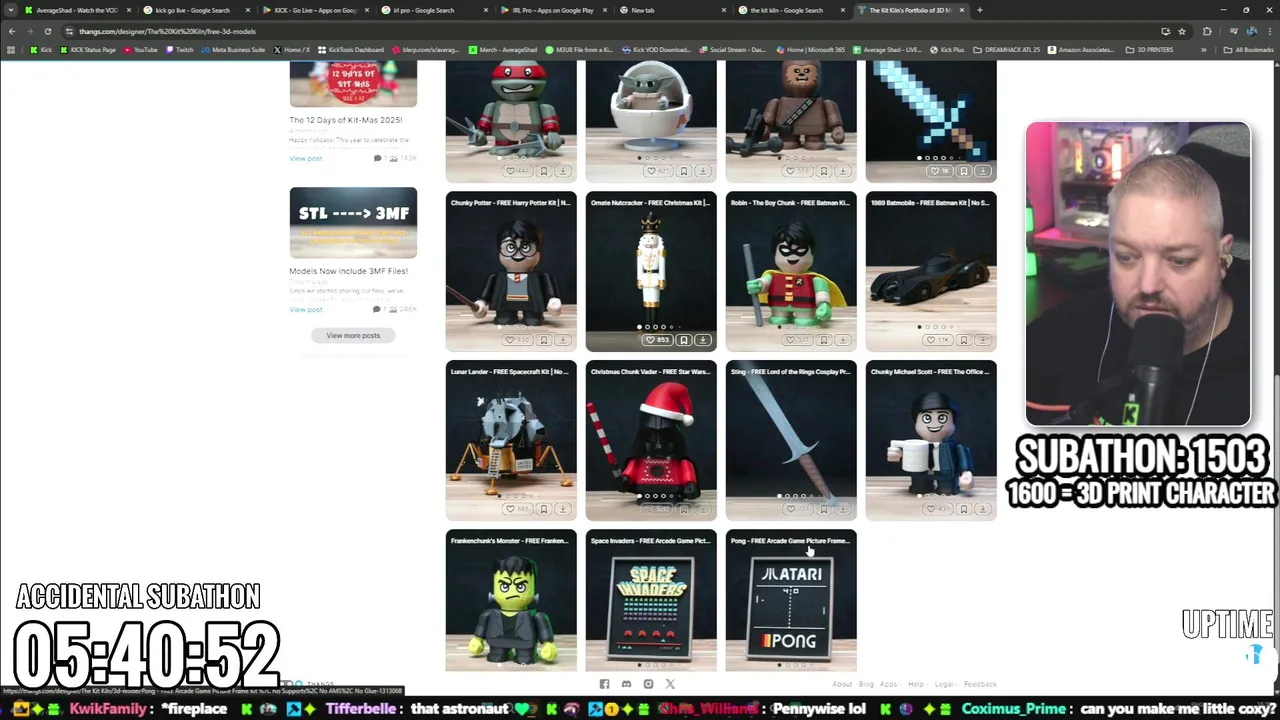This screenshot has height=720, width=1280.
Task: Like the 1989 Batmobile model
Action: (938, 340)
